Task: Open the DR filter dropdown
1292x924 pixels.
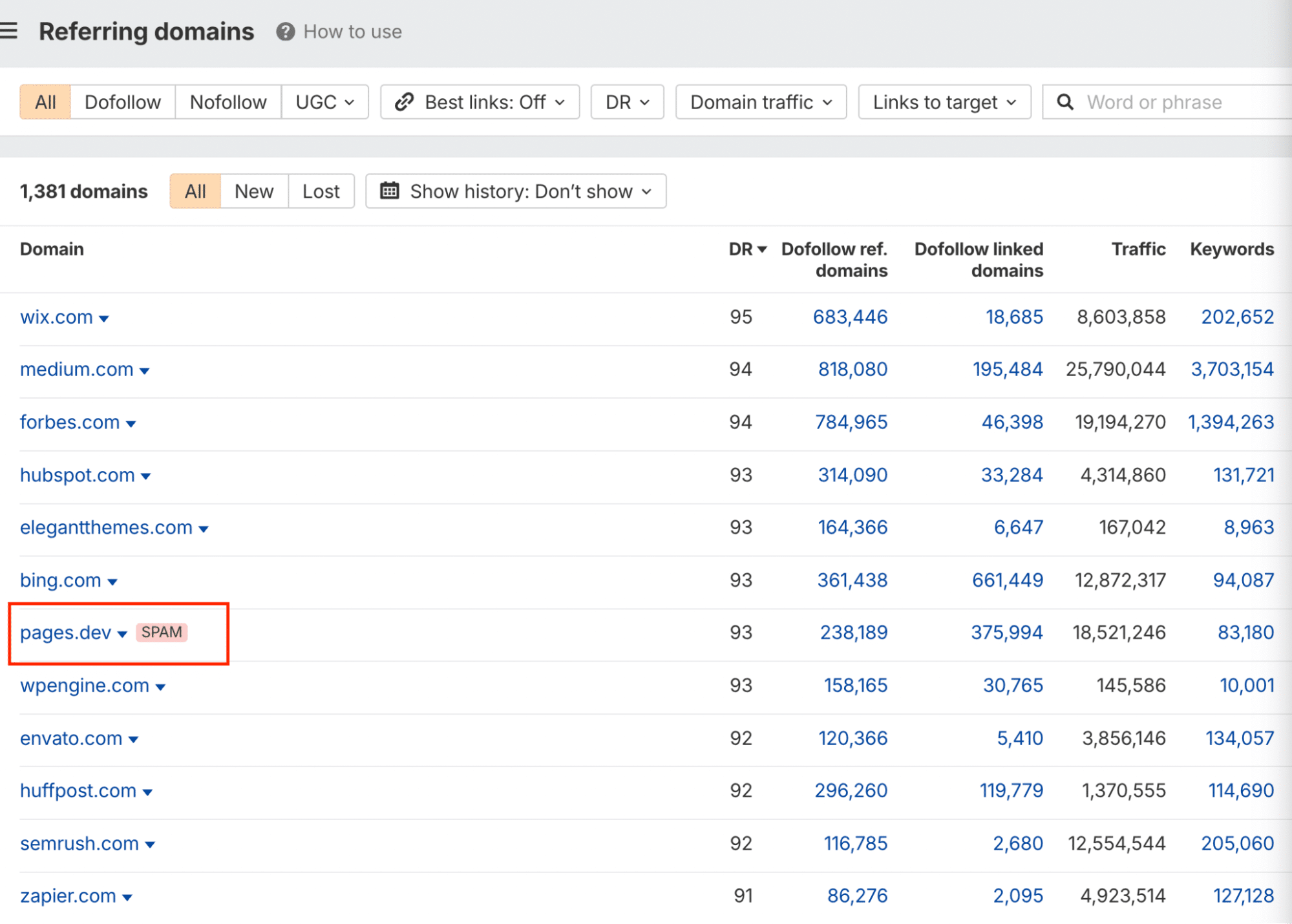Action: pyautogui.click(x=627, y=102)
